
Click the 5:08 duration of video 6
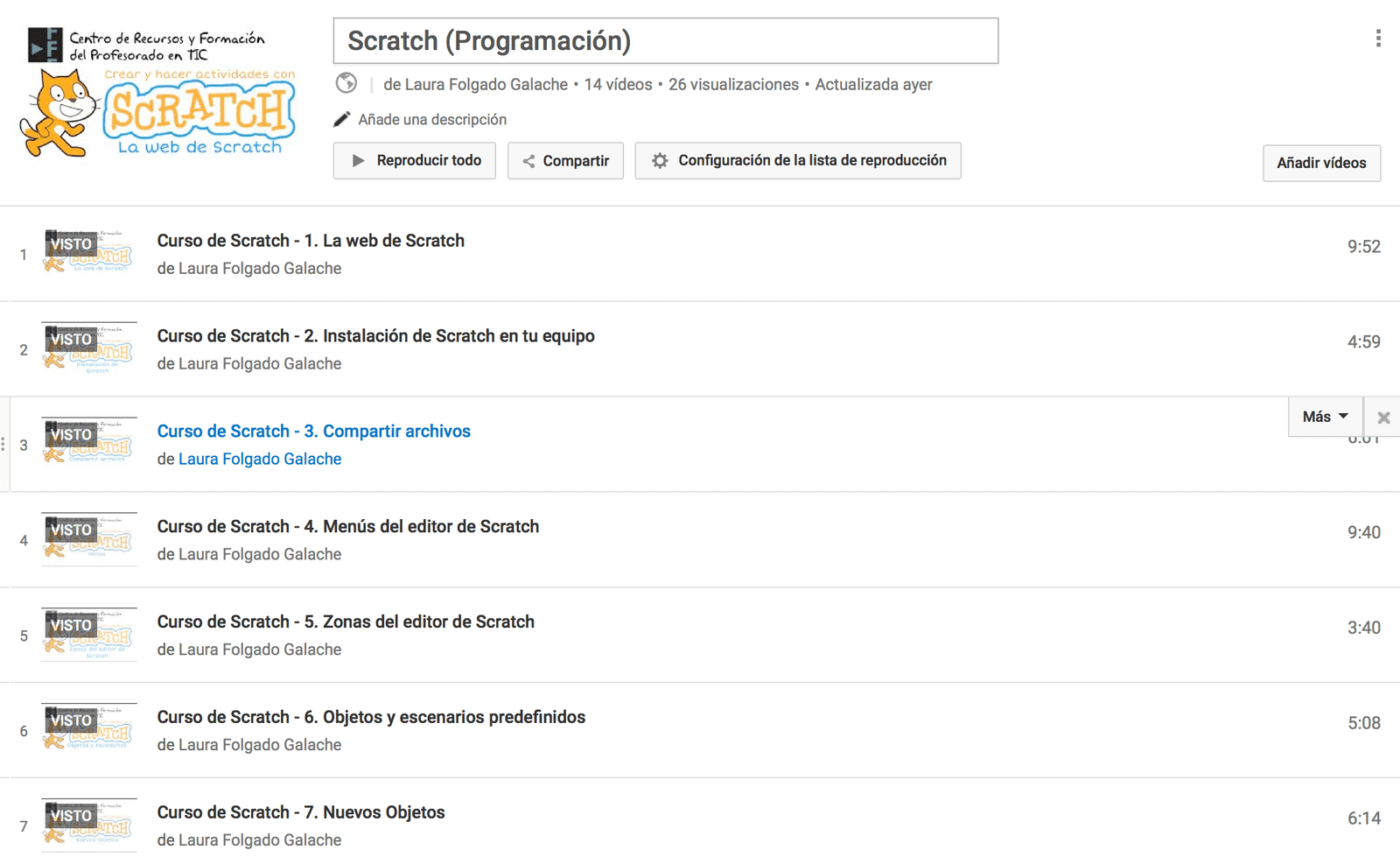coord(1363,724)
